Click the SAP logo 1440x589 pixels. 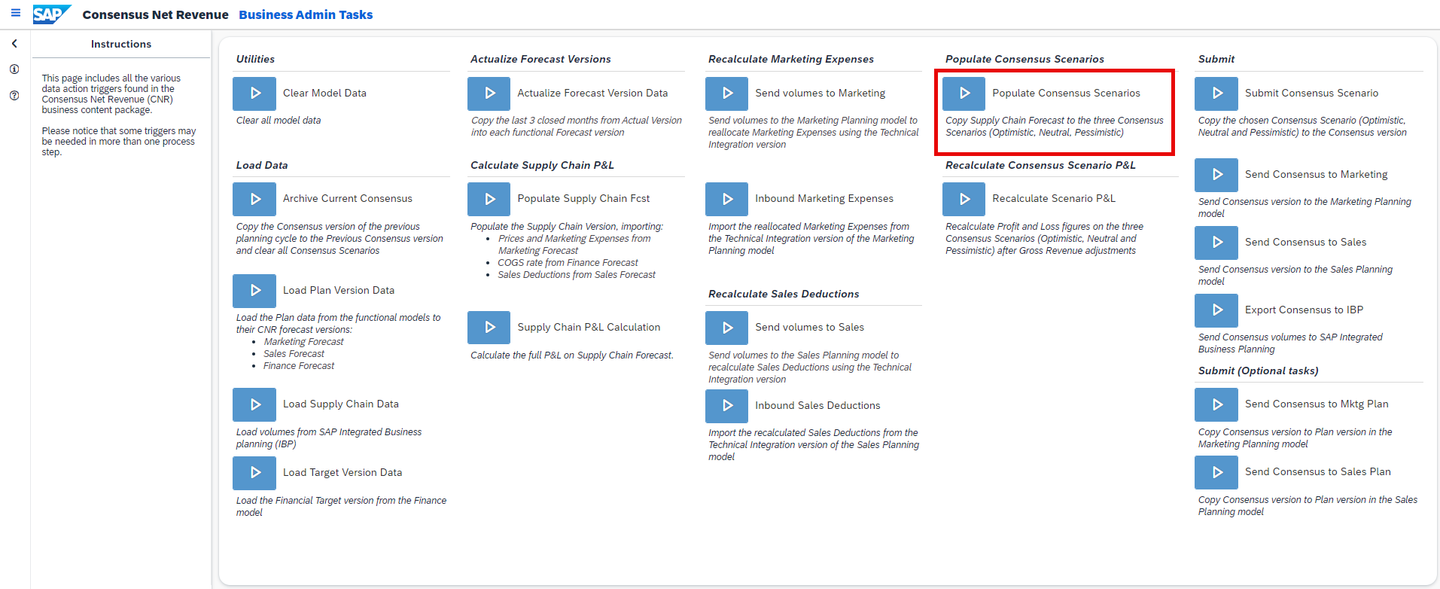point(51,15)
